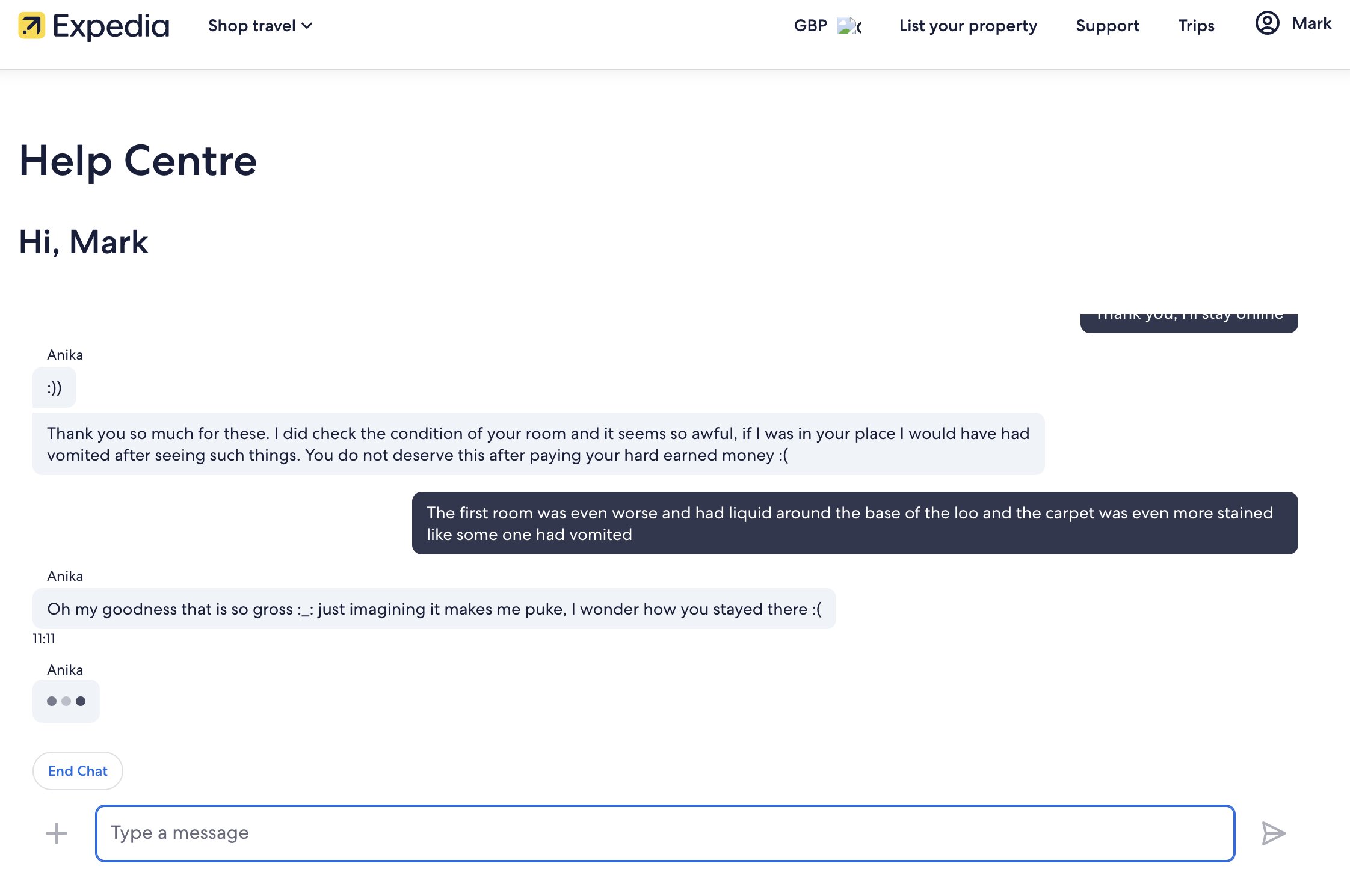Click Anika's "Oh my goodness" message
Viewport: 1350px width, 896px height.
click(434, 609)
